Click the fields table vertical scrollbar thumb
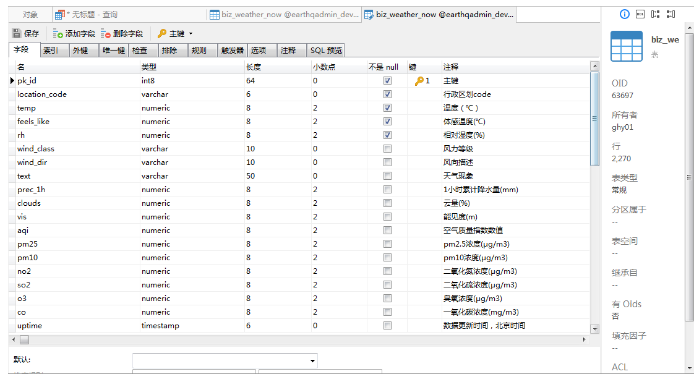The image size is (699, 382). click(595, 119)
